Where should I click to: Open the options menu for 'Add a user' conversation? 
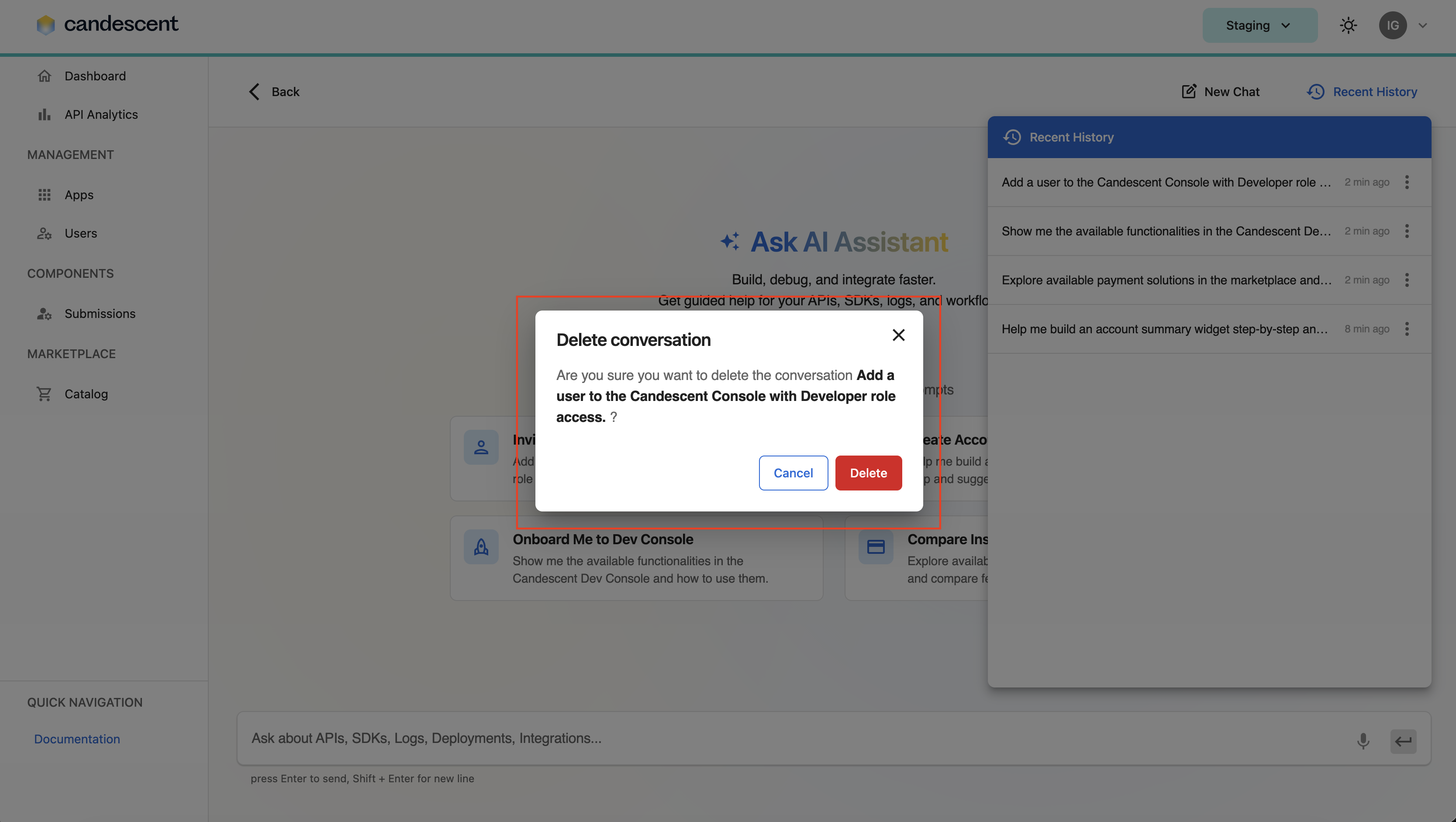1407,182
